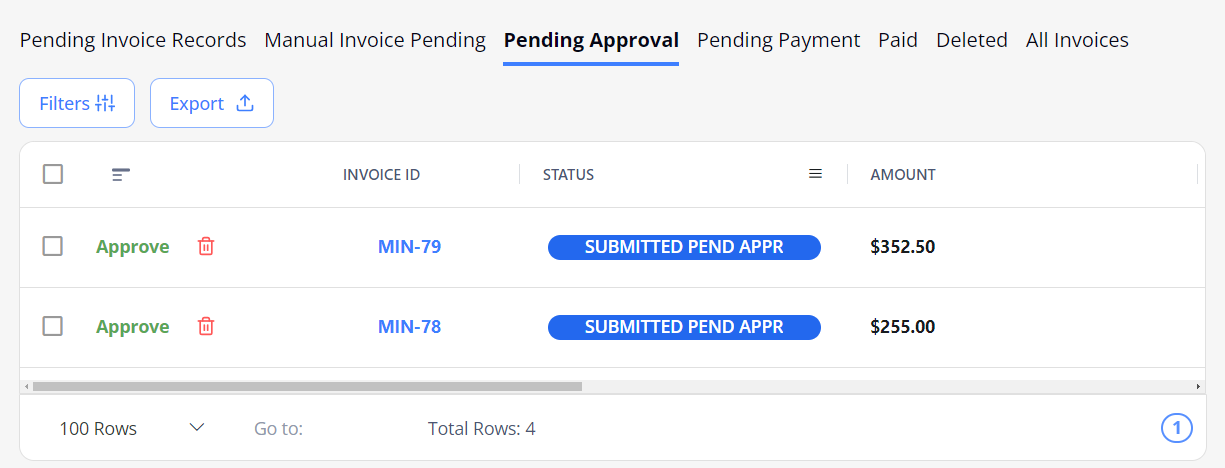This screenshot has height=468, width=1225.
Task: Delete invoice MIN-79 with trash icon
Action: point(206,246)
